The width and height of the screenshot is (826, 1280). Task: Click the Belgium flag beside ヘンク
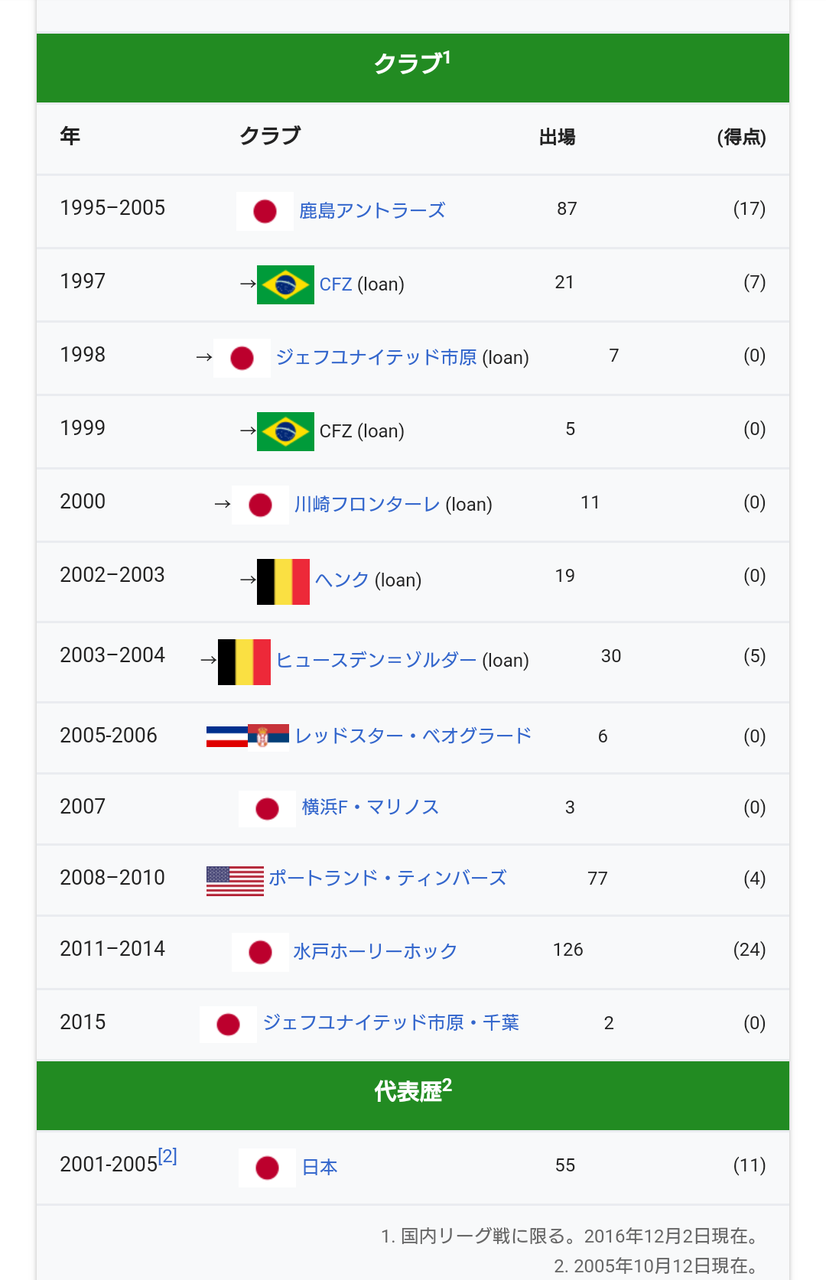click(284, 582)
